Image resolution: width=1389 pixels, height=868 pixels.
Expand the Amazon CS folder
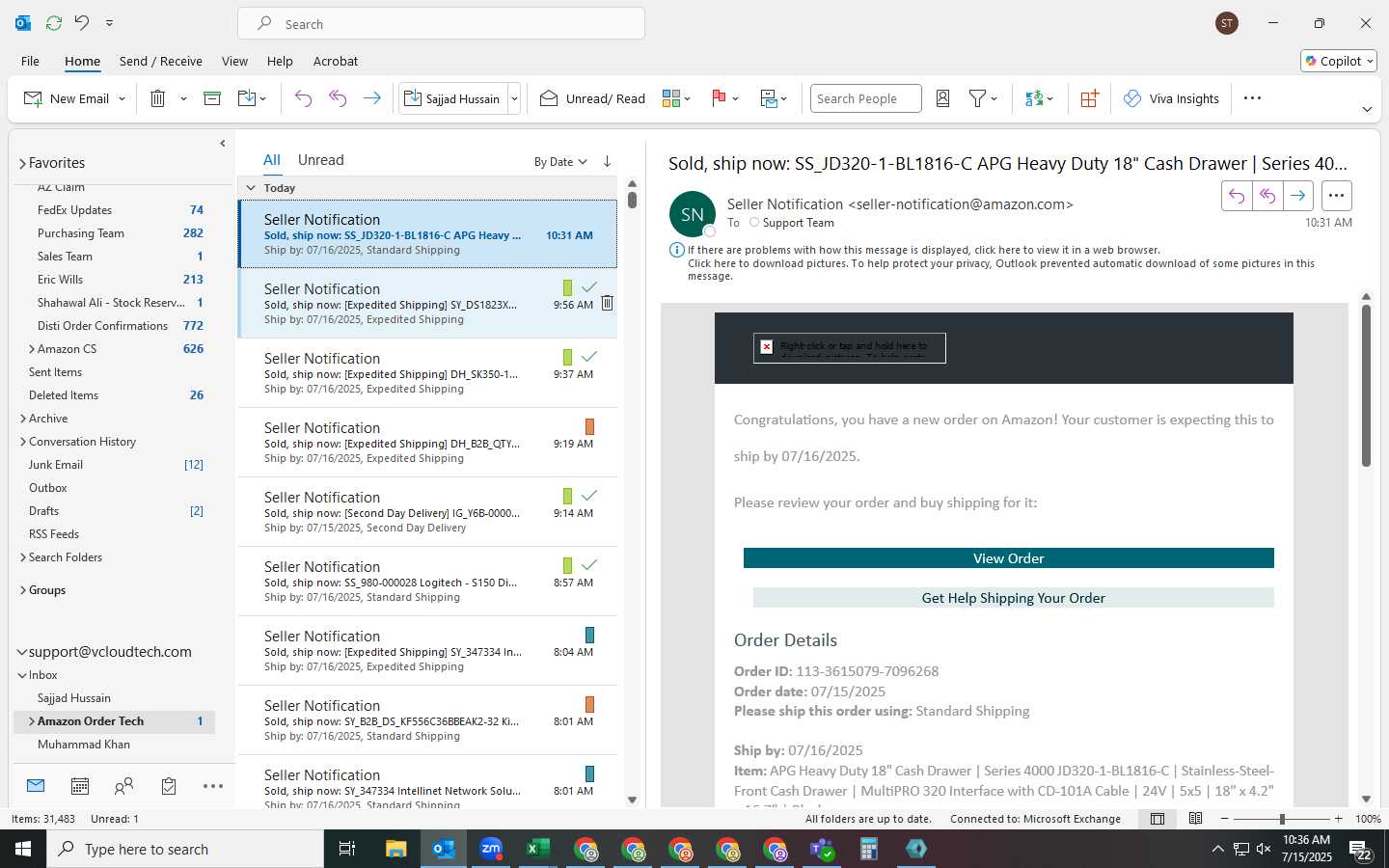click(31, 349)
